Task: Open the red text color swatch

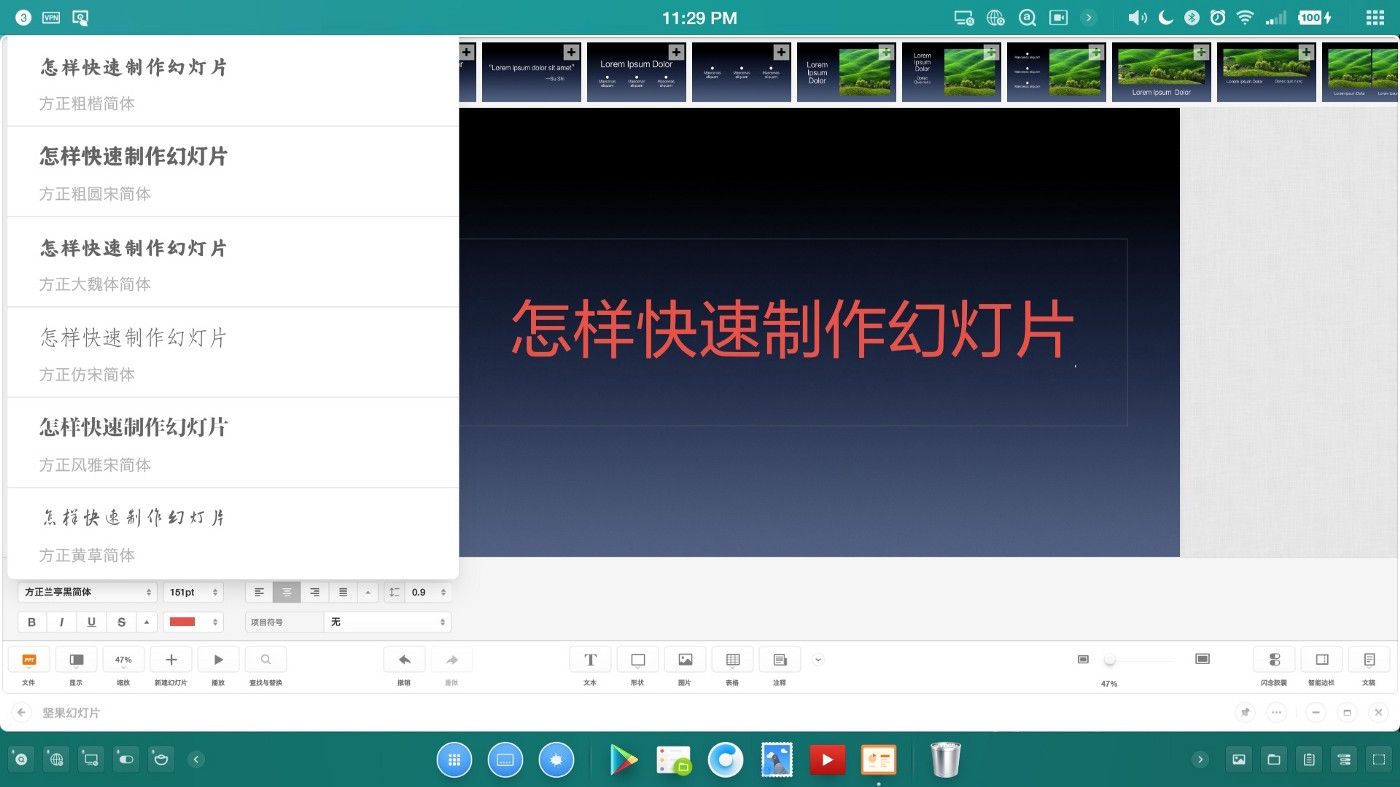Action: tap(192, 622)
